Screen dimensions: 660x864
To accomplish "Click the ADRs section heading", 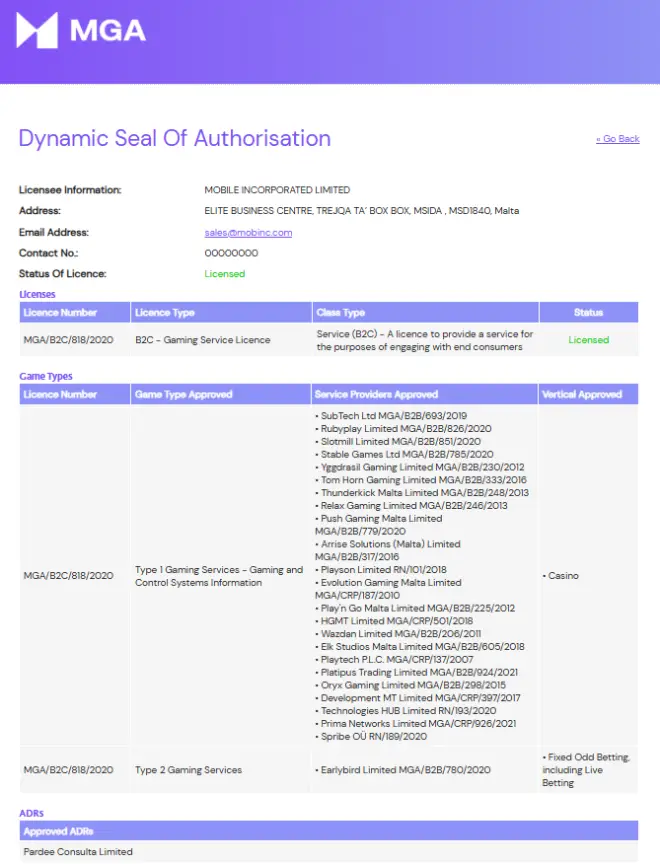I will coord(31,813).
